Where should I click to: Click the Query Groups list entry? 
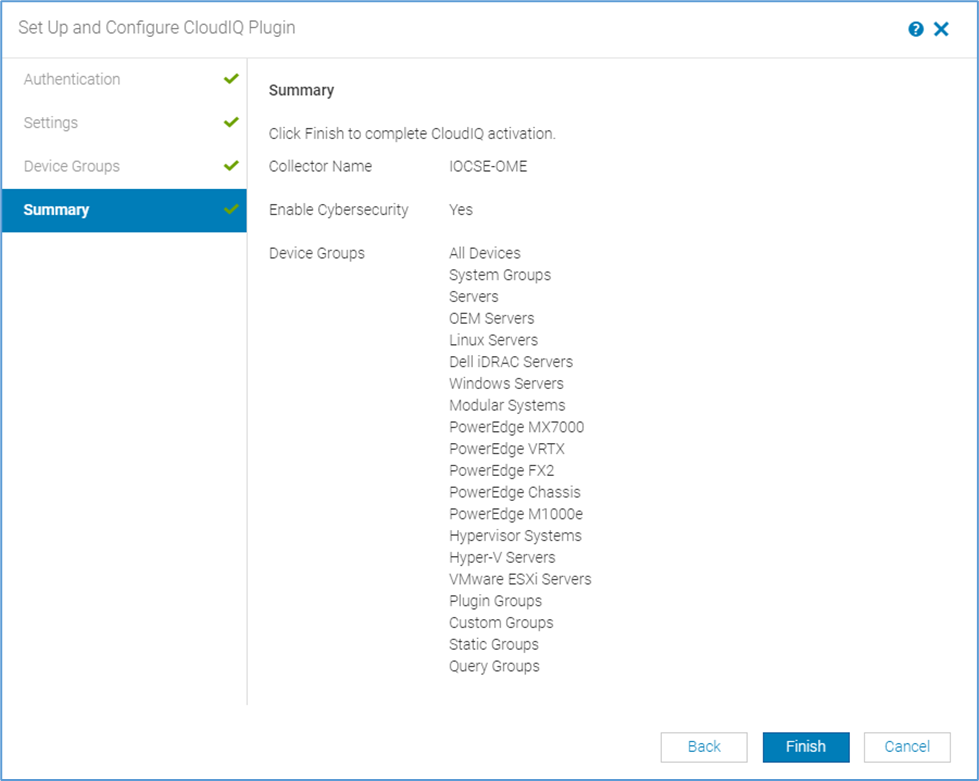pyautogui.click(x=494, y=666)
